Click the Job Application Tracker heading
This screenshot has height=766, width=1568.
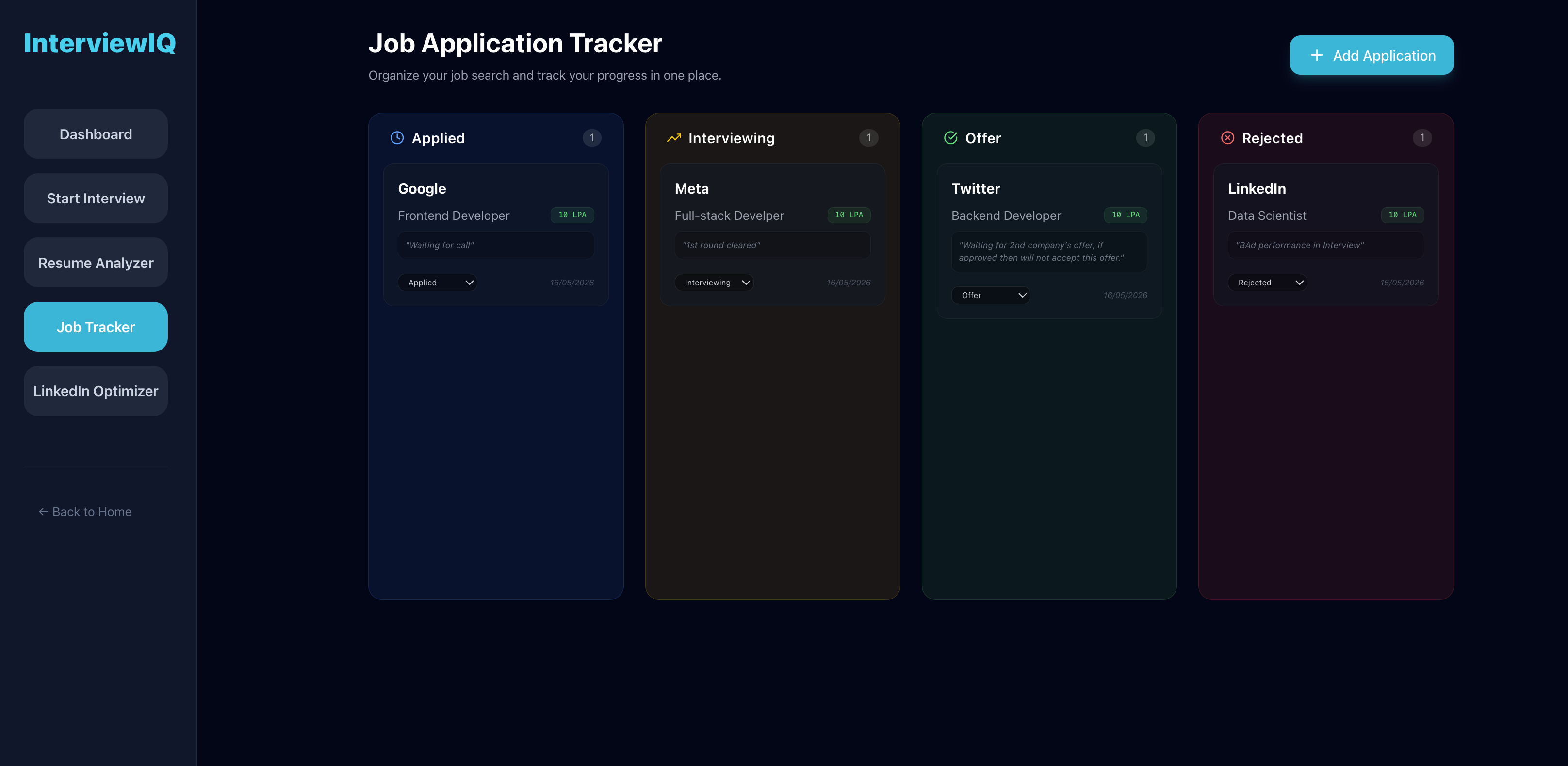[515, 43]
